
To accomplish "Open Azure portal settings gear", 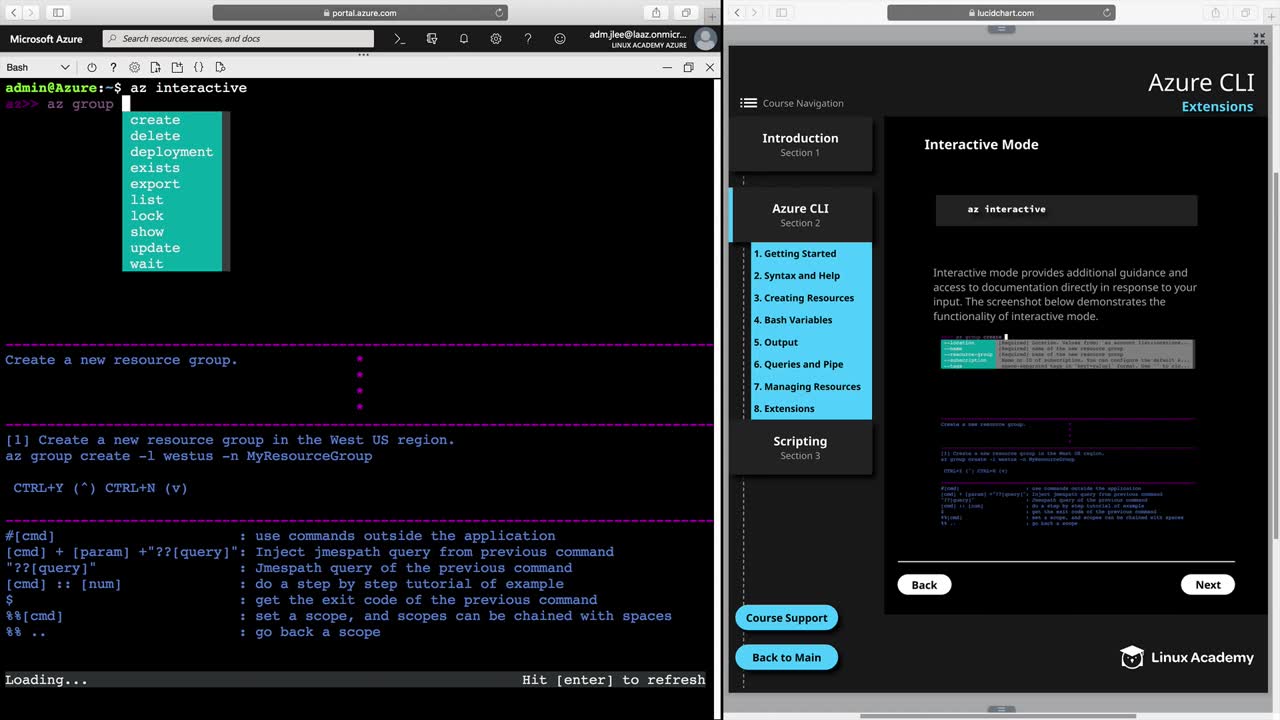I will (x=496, y=39).
